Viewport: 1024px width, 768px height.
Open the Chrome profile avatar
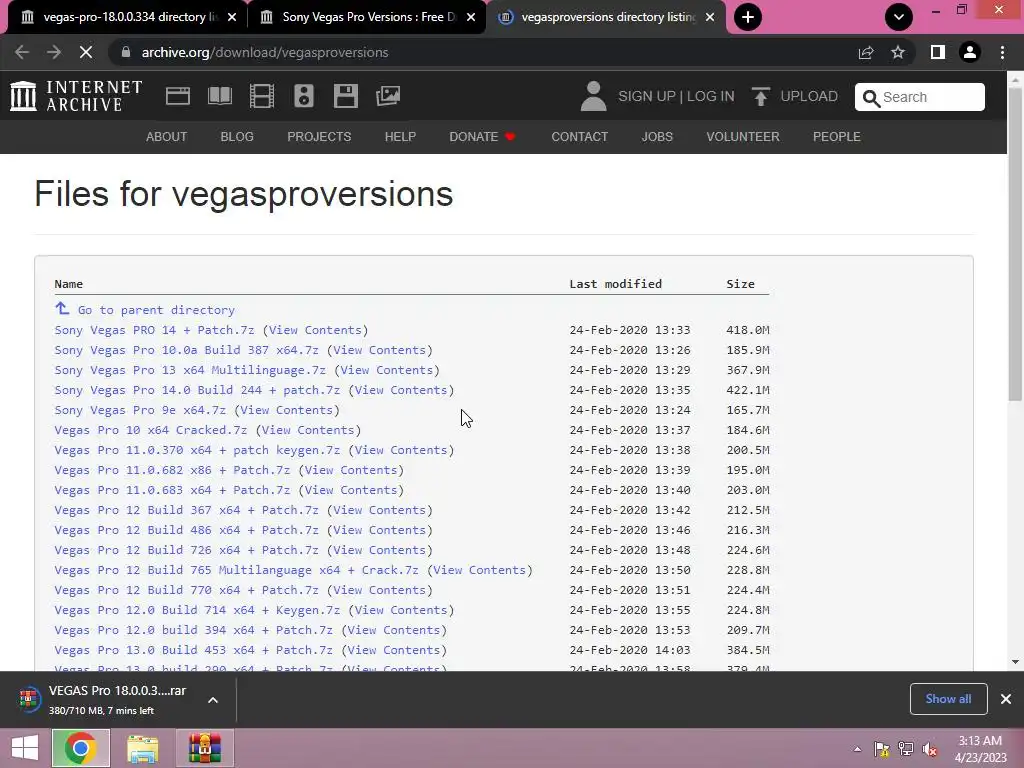(x=970, y=52)
